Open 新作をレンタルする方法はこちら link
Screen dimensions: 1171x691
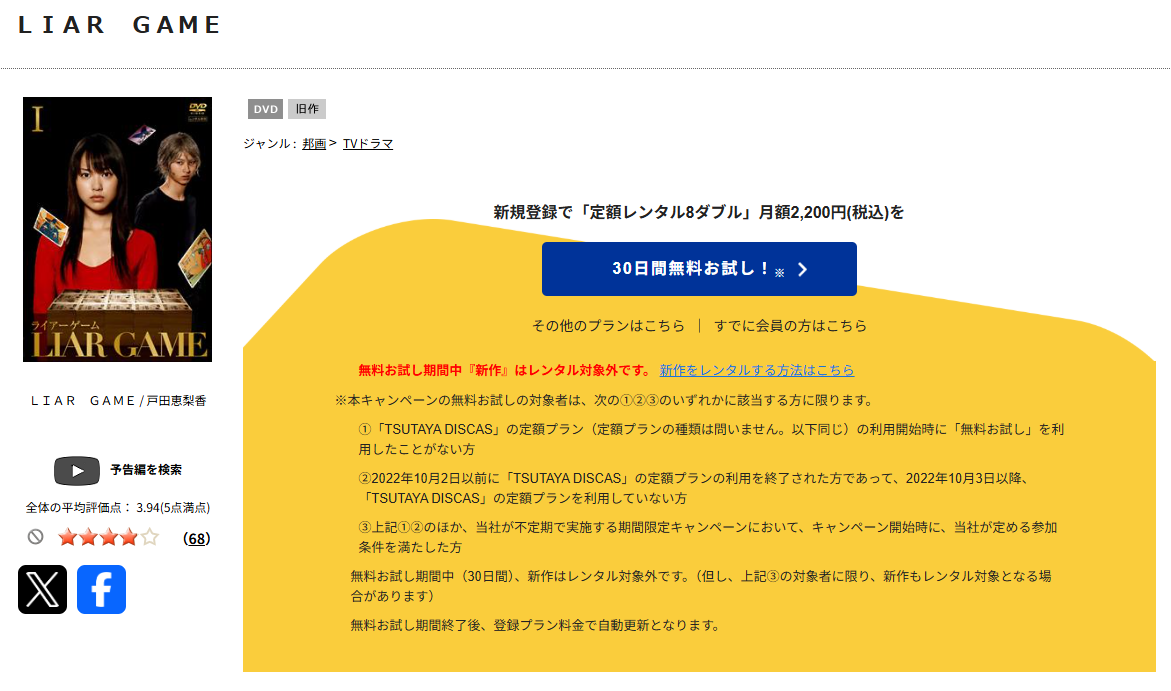click(x=757, y=370)
